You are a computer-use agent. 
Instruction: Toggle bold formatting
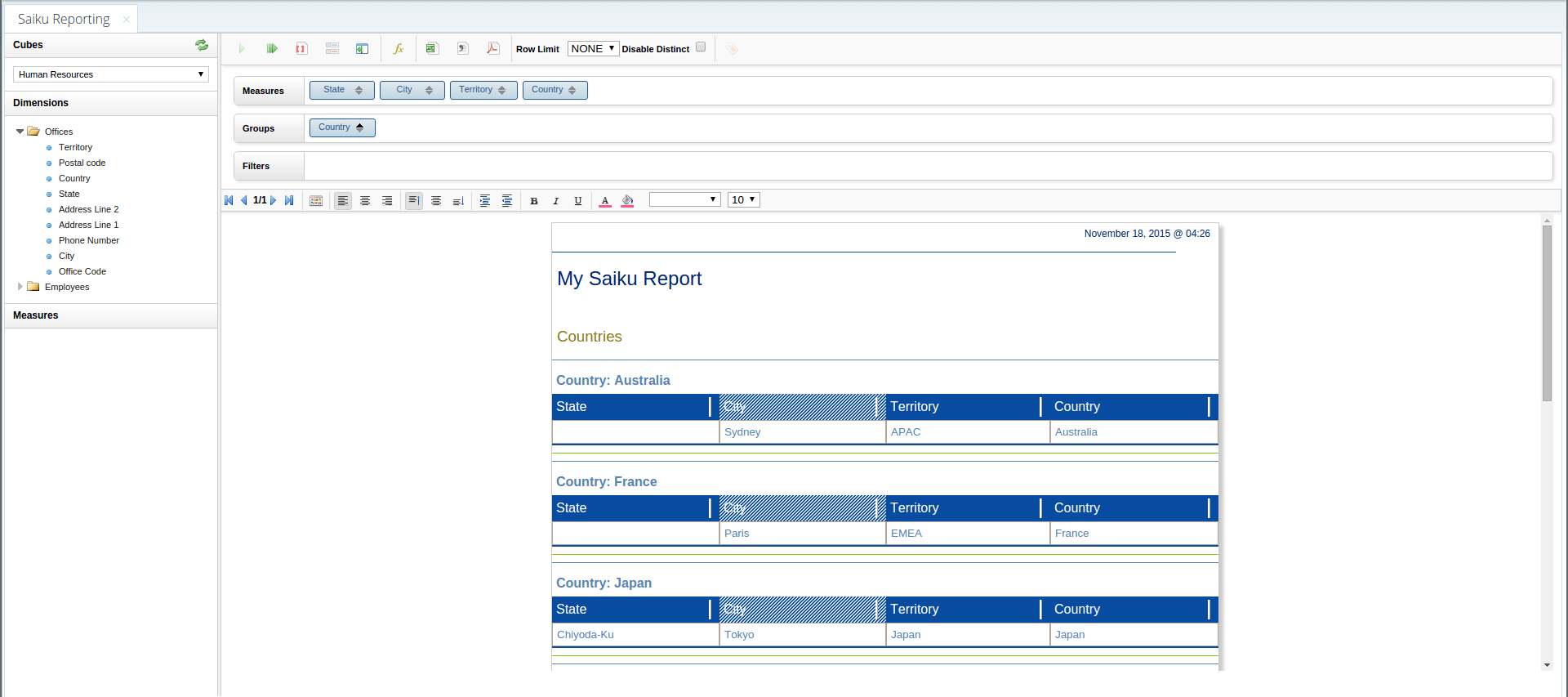(x=534, y=201)
